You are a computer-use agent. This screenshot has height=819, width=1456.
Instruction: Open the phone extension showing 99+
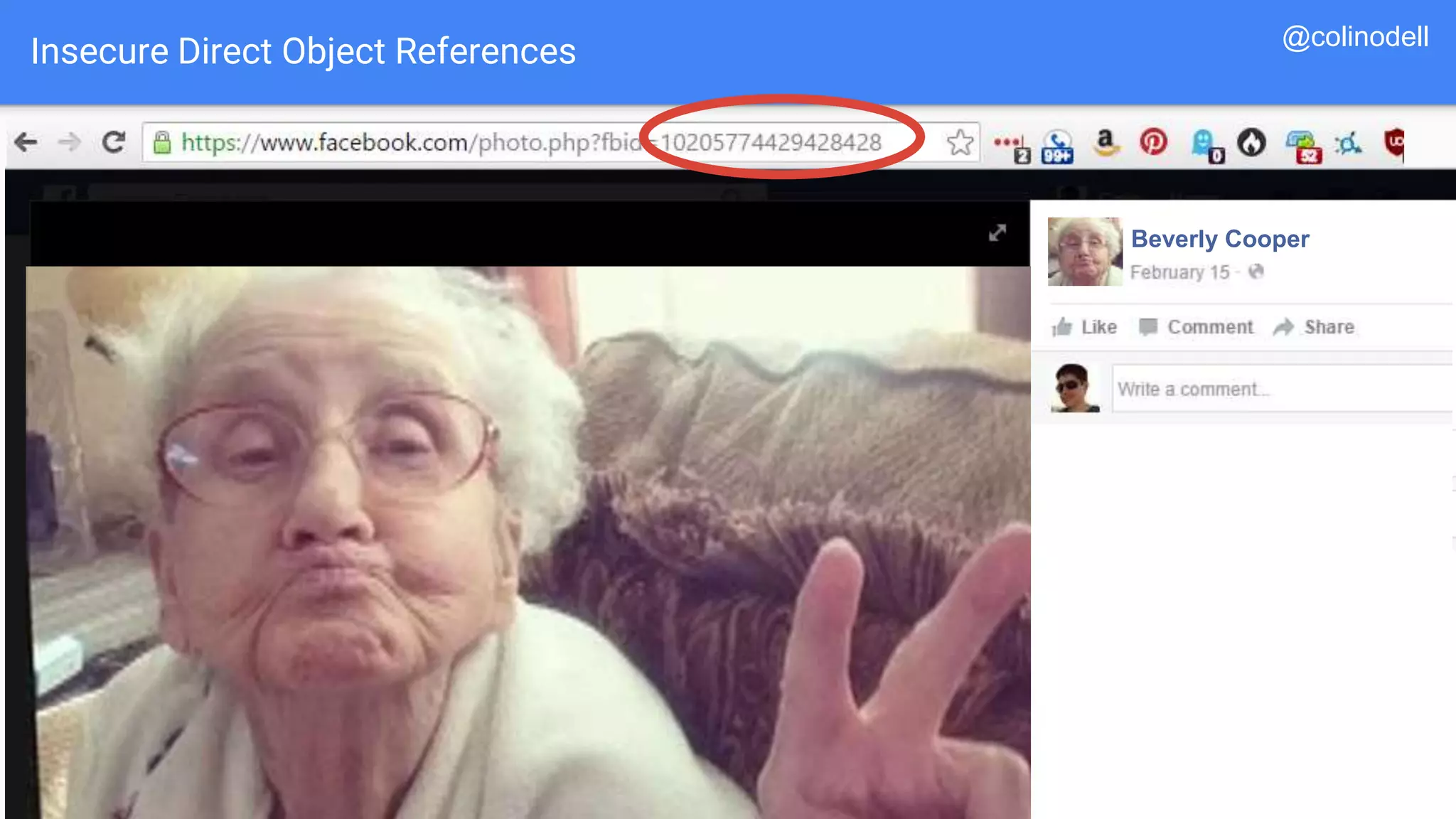[1058, 146]
